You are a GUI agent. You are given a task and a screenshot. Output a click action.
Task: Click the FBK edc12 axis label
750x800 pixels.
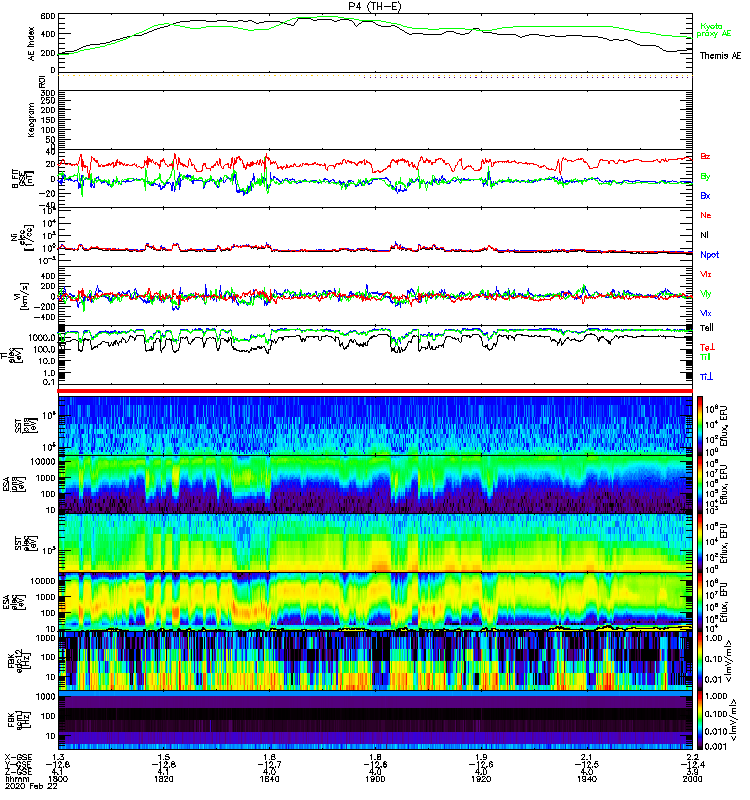tap(20, 661)
